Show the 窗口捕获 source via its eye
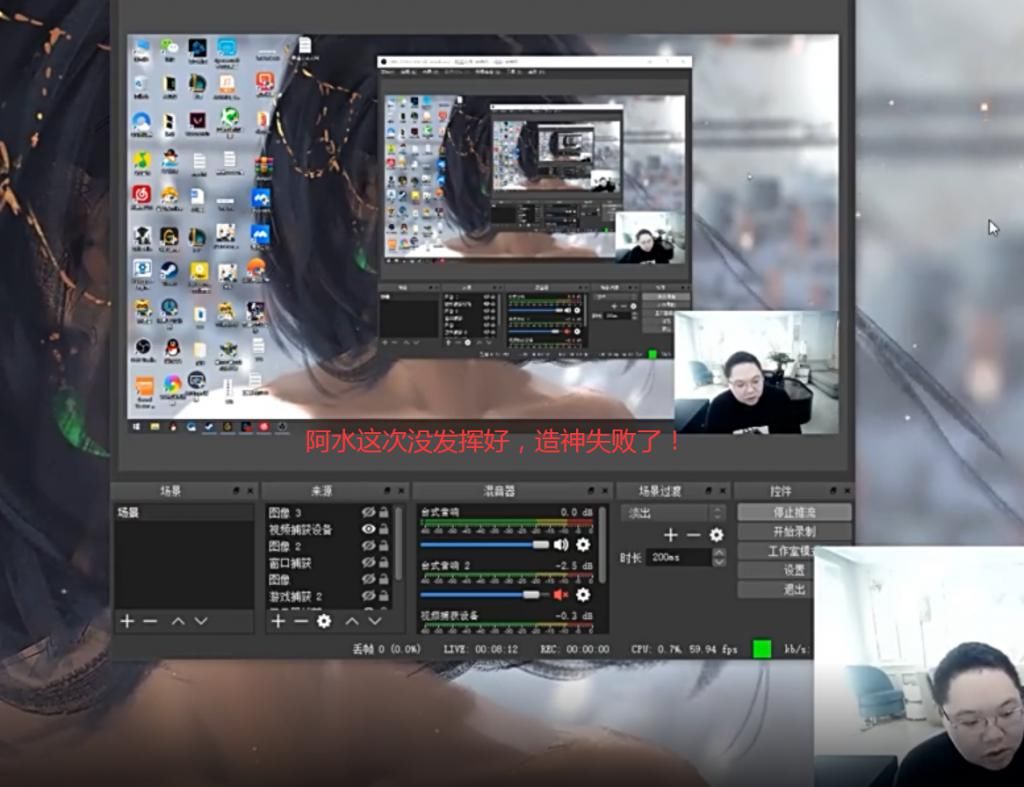Screen dimensions: 1024x787 368,562
